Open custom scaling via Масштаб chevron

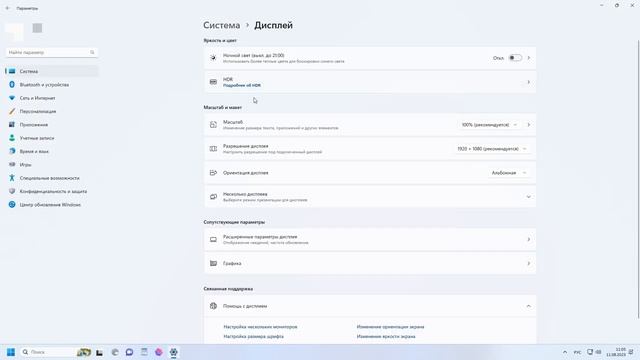(529, 124)
